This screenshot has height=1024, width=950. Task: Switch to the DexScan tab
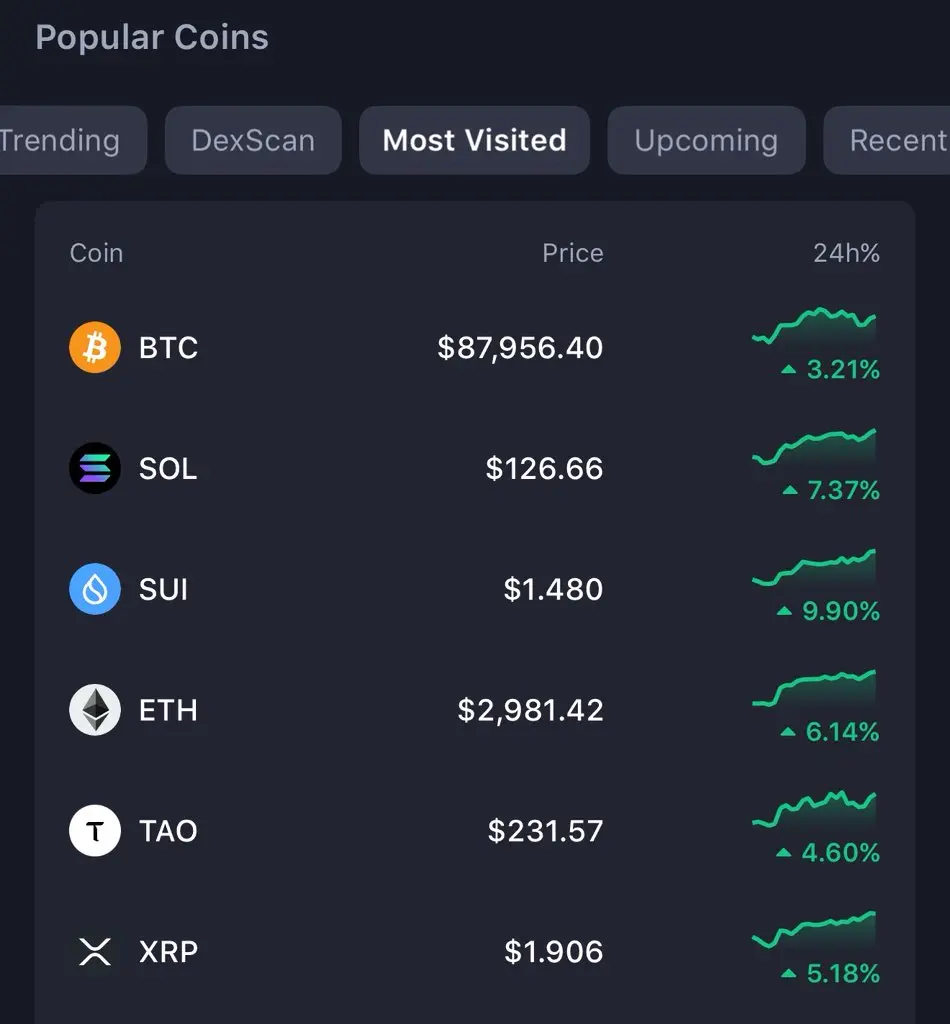click(x=253, y=141)
